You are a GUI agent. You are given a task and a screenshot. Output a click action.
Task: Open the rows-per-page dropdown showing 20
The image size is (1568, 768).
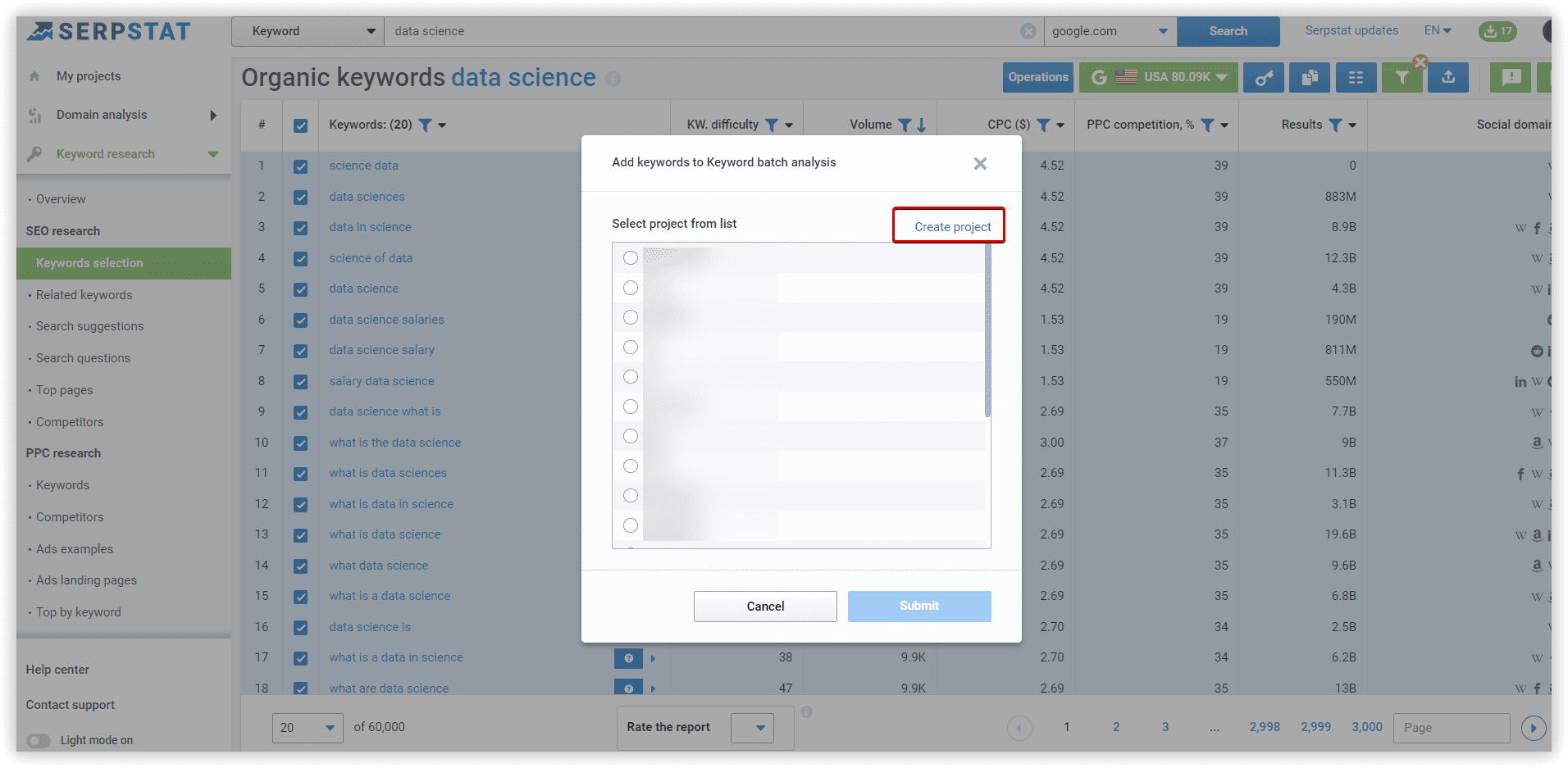307,727
